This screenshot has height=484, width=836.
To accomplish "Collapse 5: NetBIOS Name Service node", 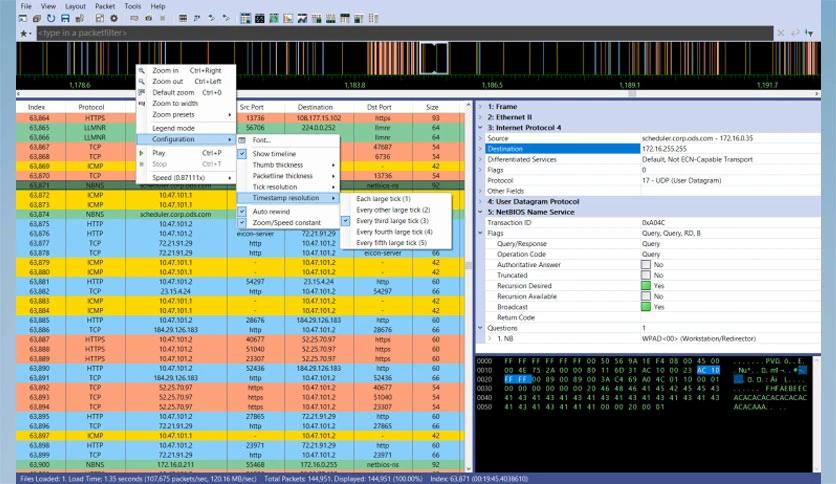I will (x=480, y=212).
